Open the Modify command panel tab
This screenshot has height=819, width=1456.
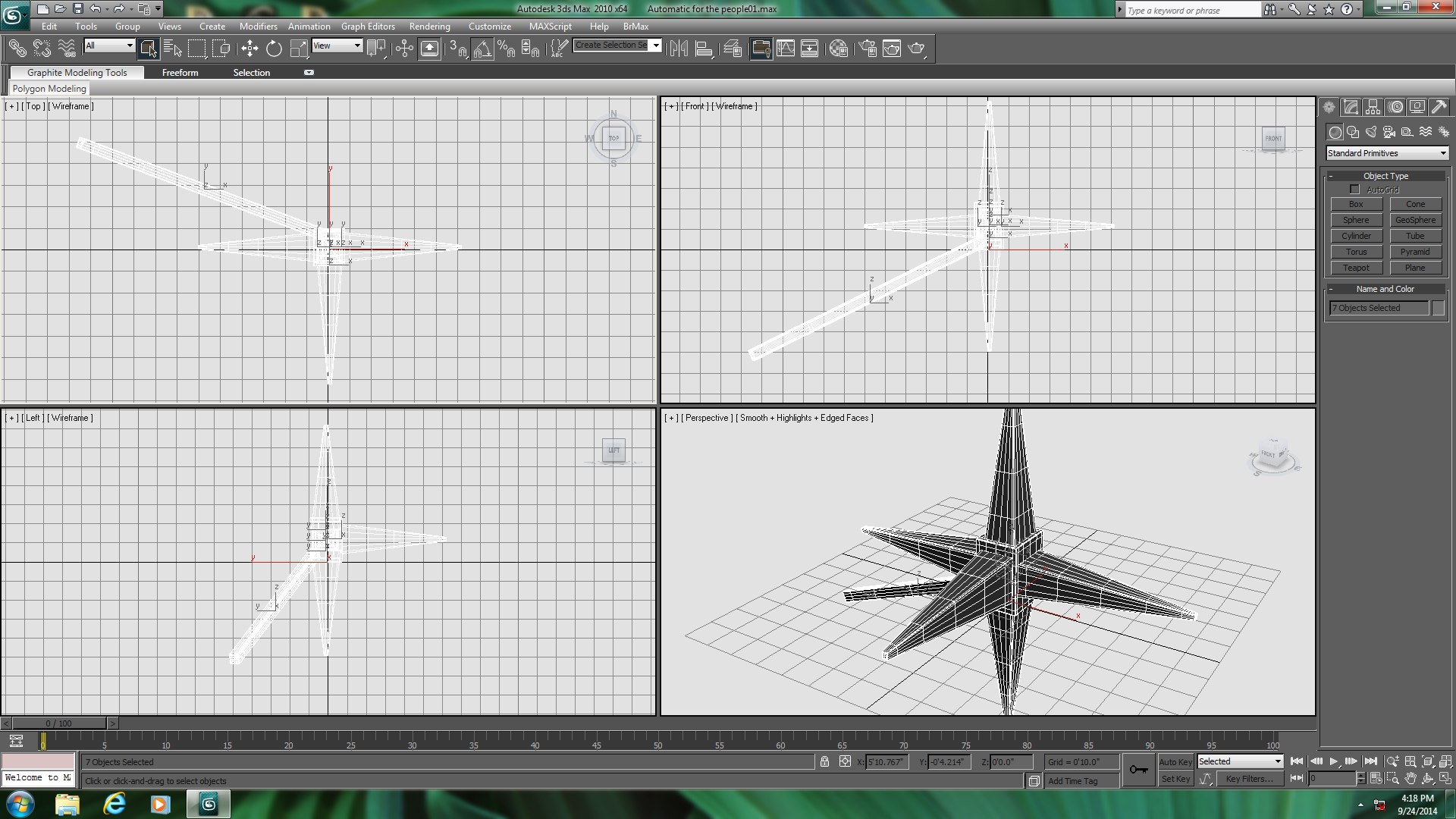coord(1351,107)
